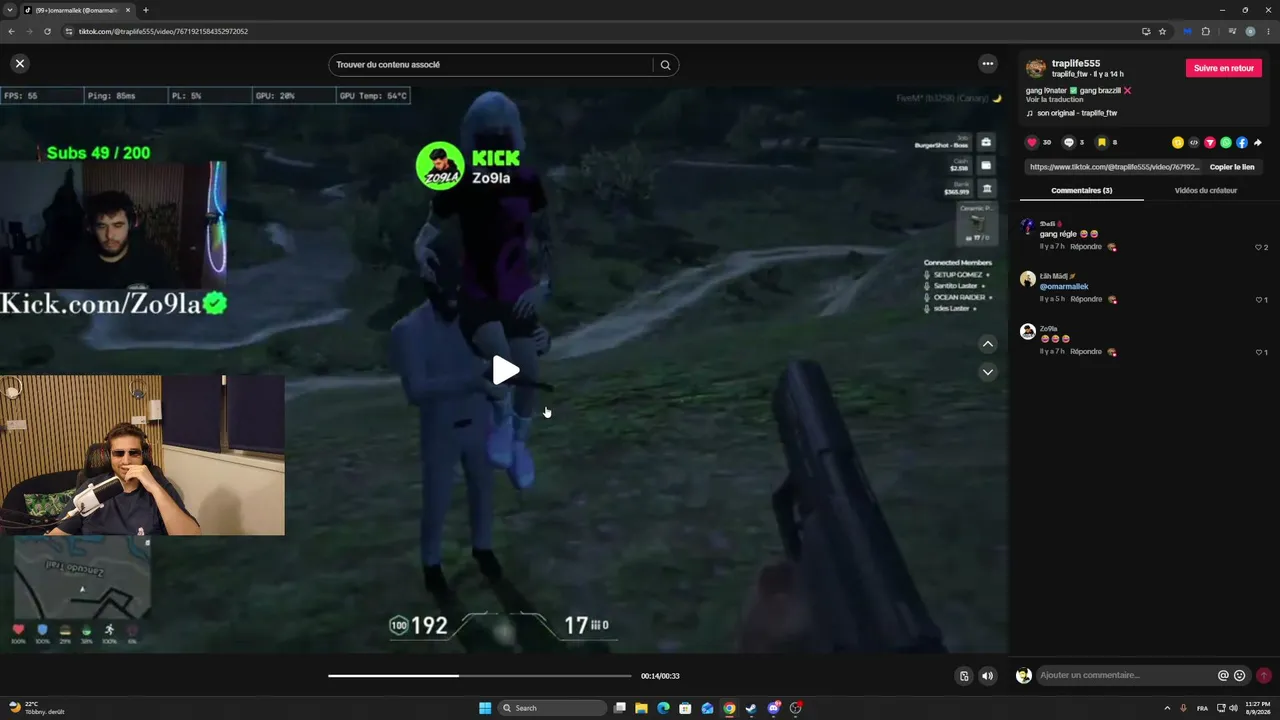Screen dimensions: 1280x720
Task: Click the video URL text box
Action: [x=1113, y=167]
